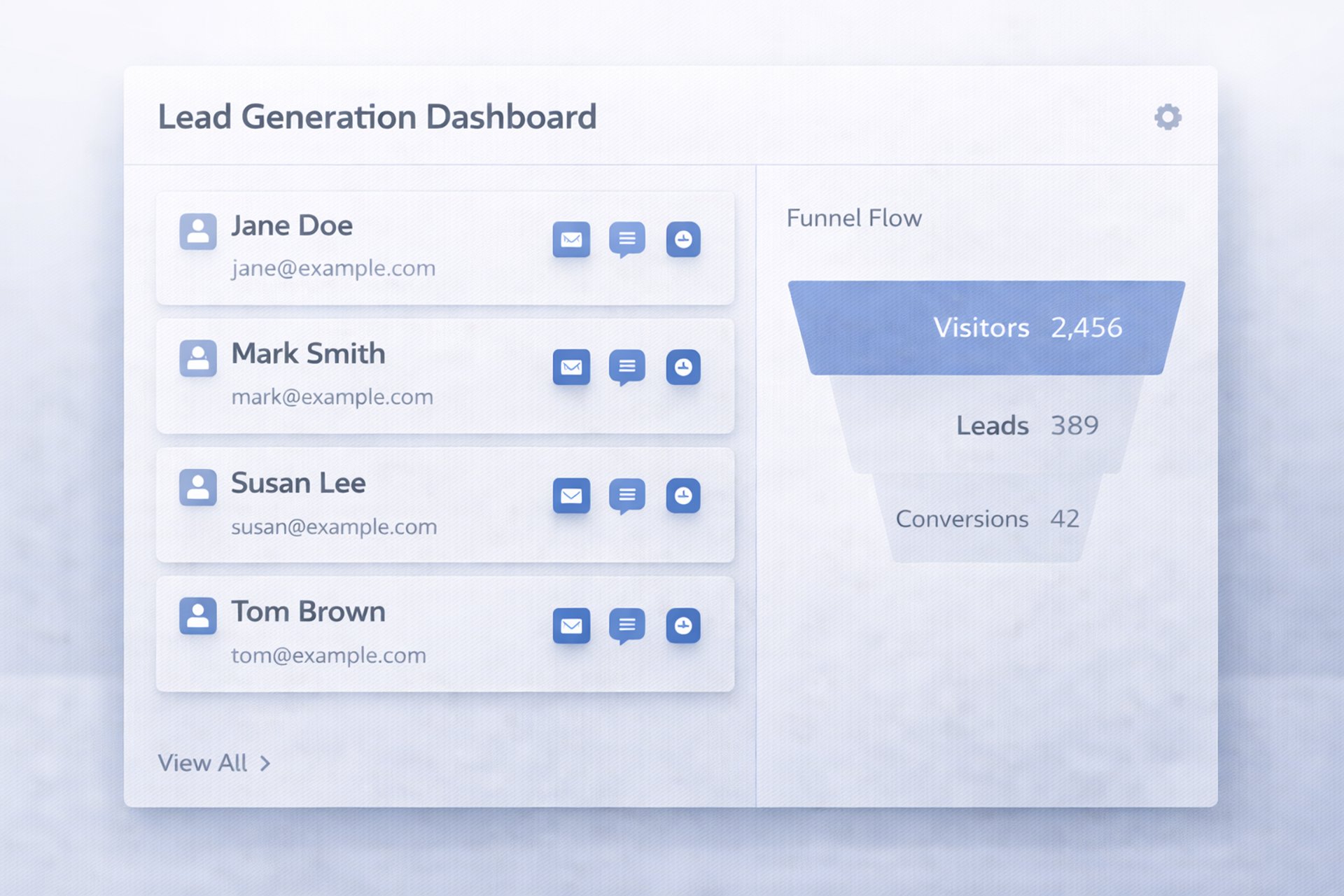Open chat message for Jane Doe
Viewport: 1344px width, 896px height.
[x=626, y=239]
